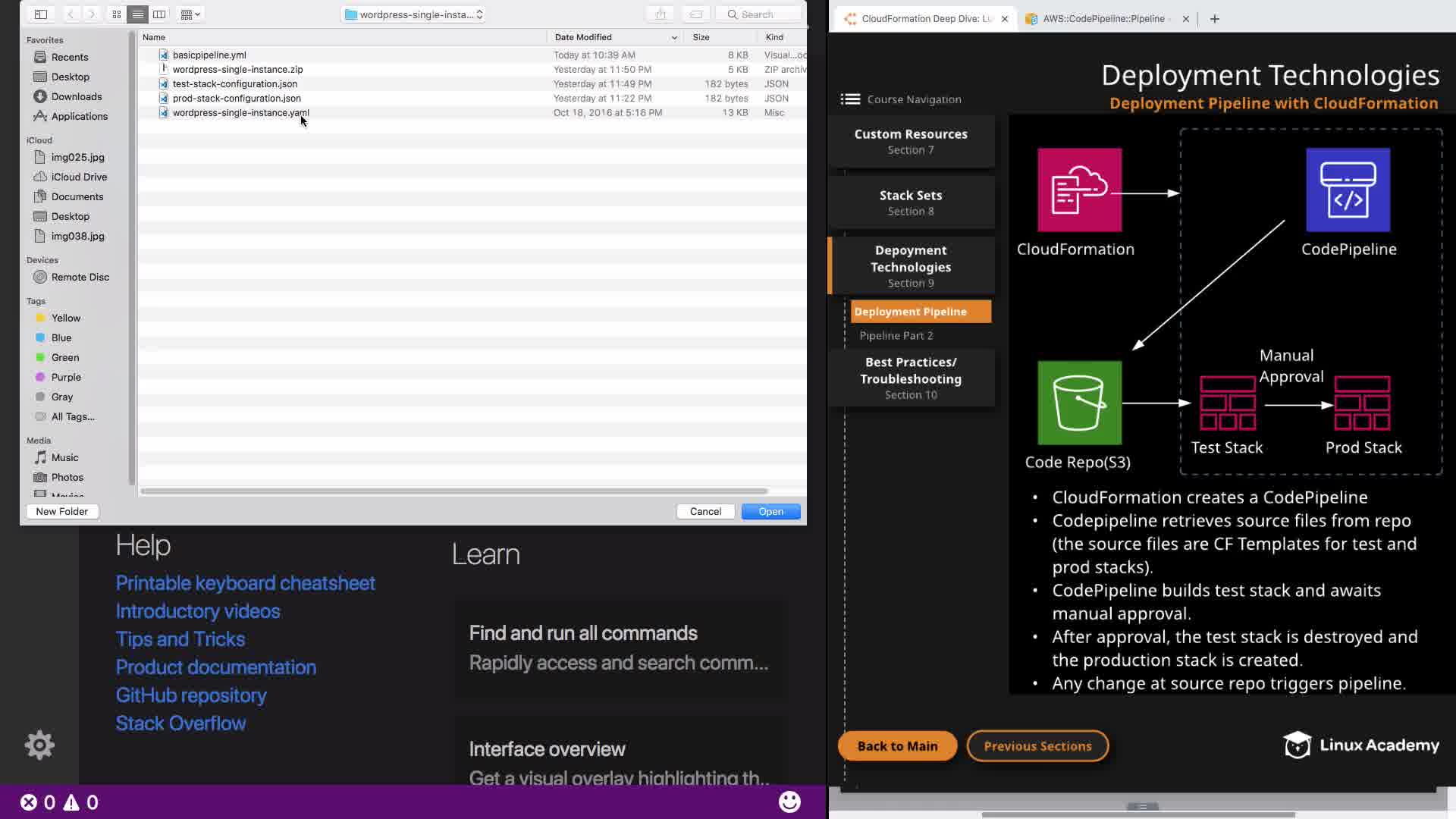Click the Edit Tags toolbar icon
This screenshot has height=819, width=1456.
(x=695, y=14)
